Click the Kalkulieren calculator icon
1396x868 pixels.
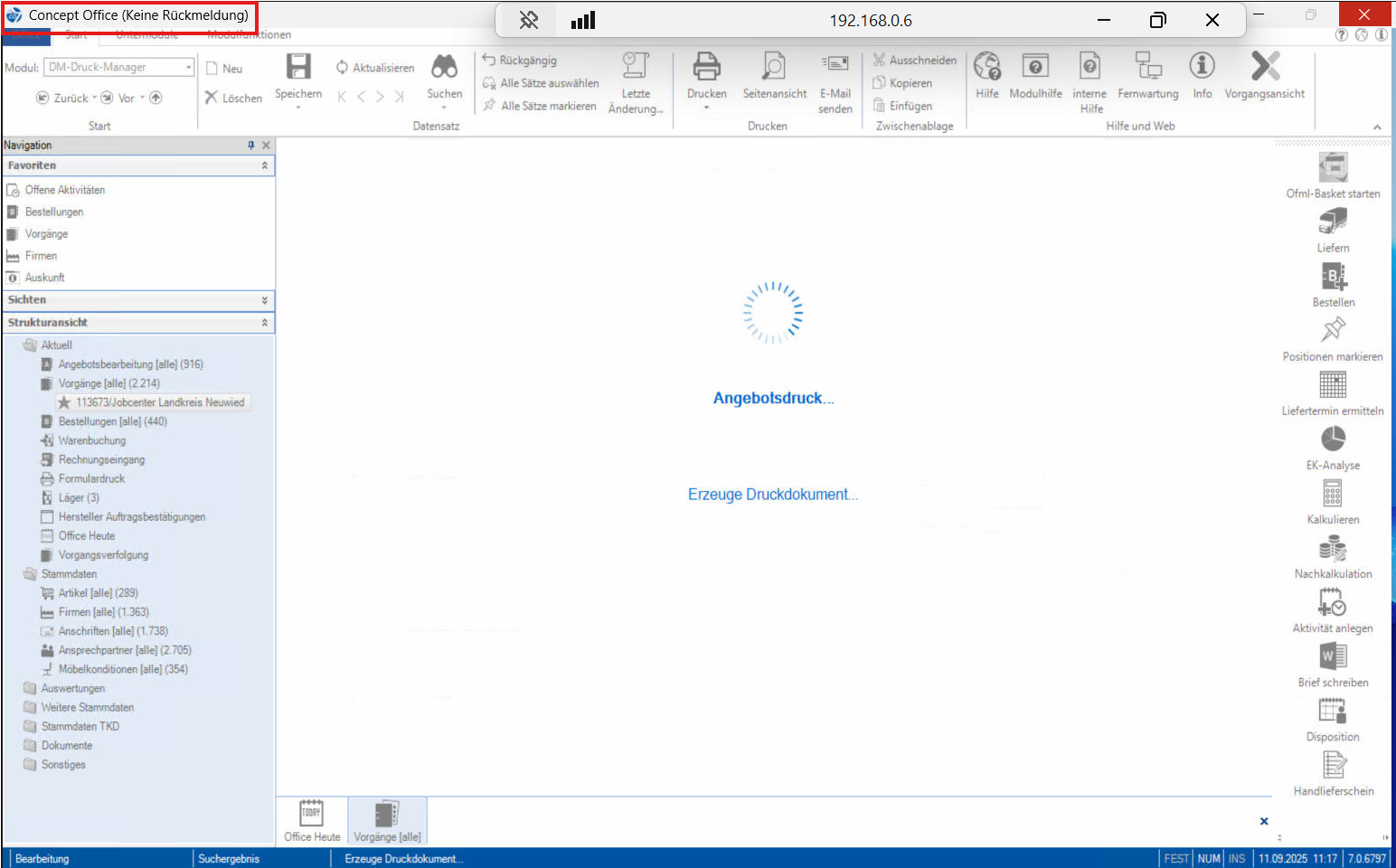point(1333,494)
